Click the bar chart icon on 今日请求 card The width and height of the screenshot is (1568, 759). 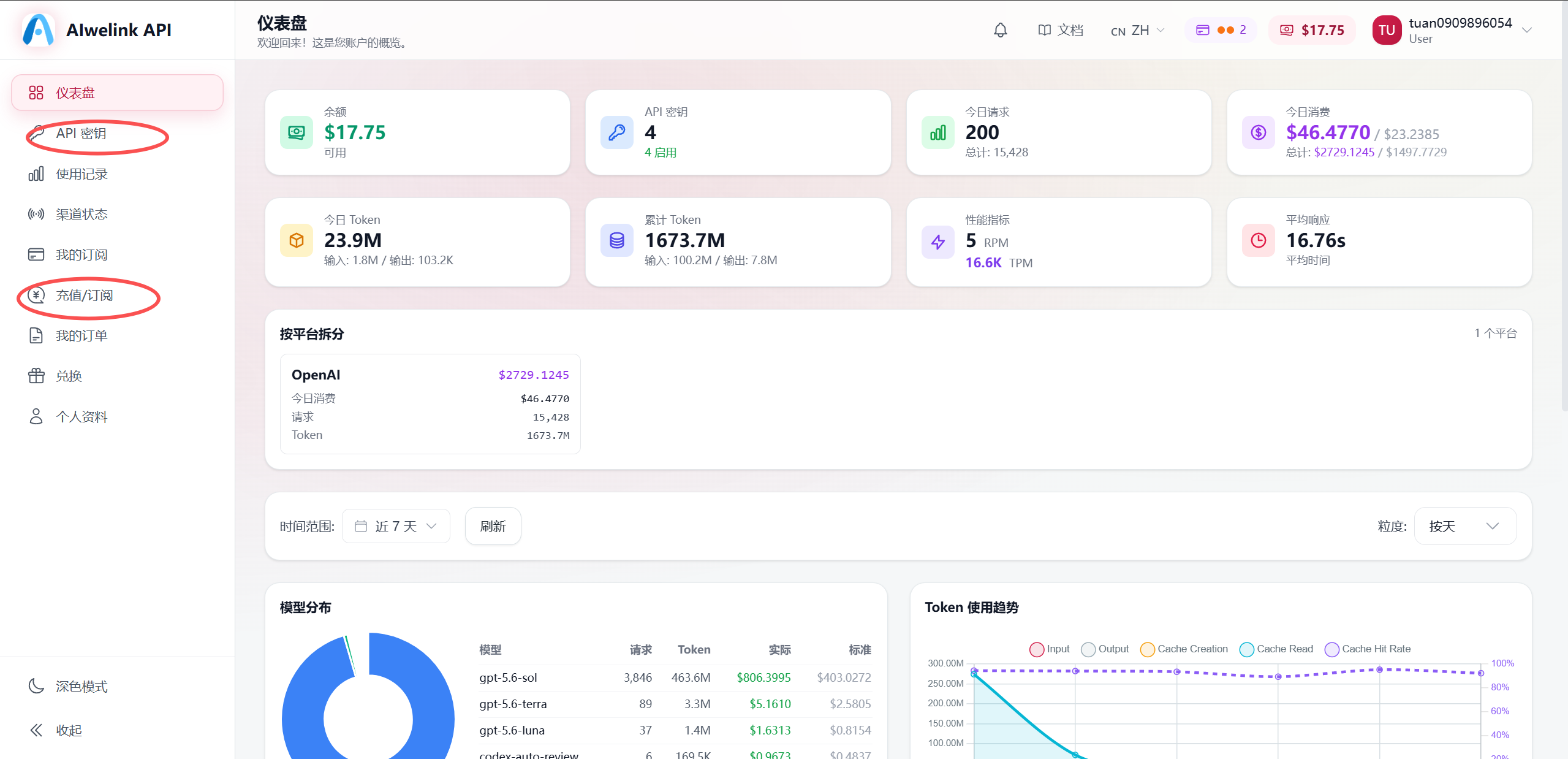click(x=938, y=132)
